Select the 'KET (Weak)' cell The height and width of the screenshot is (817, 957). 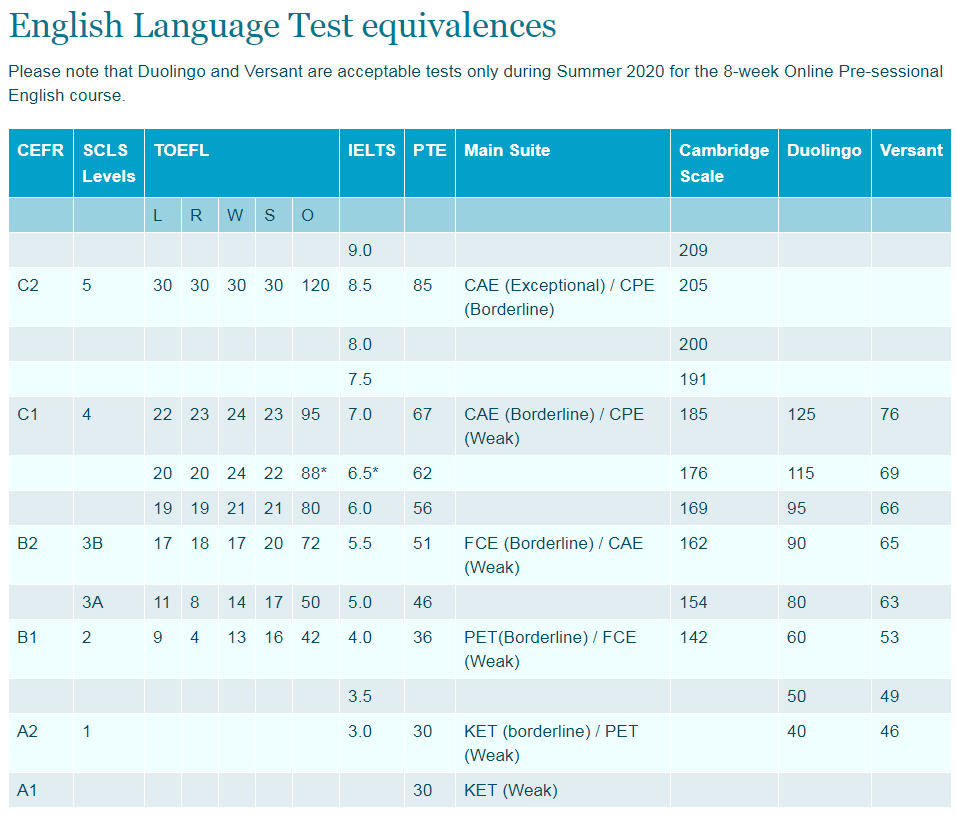[x=563, y=790]
